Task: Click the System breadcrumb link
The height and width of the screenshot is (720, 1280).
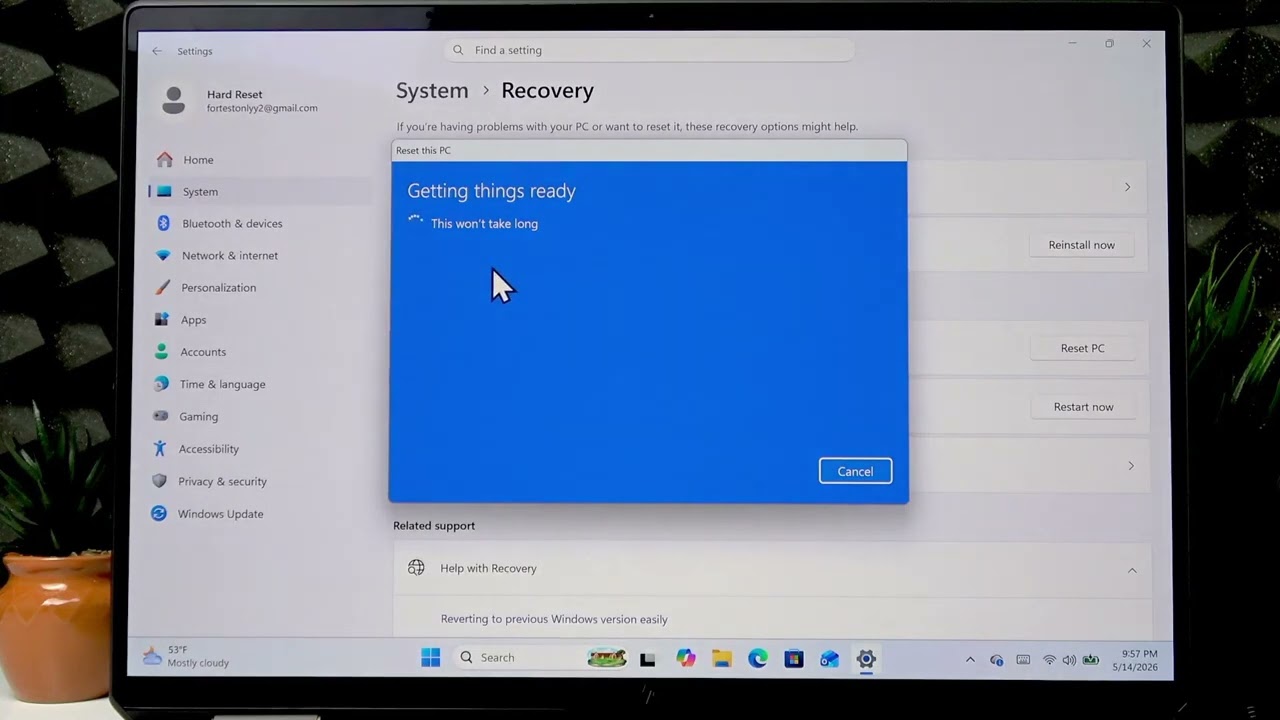Action: [432, 90]
